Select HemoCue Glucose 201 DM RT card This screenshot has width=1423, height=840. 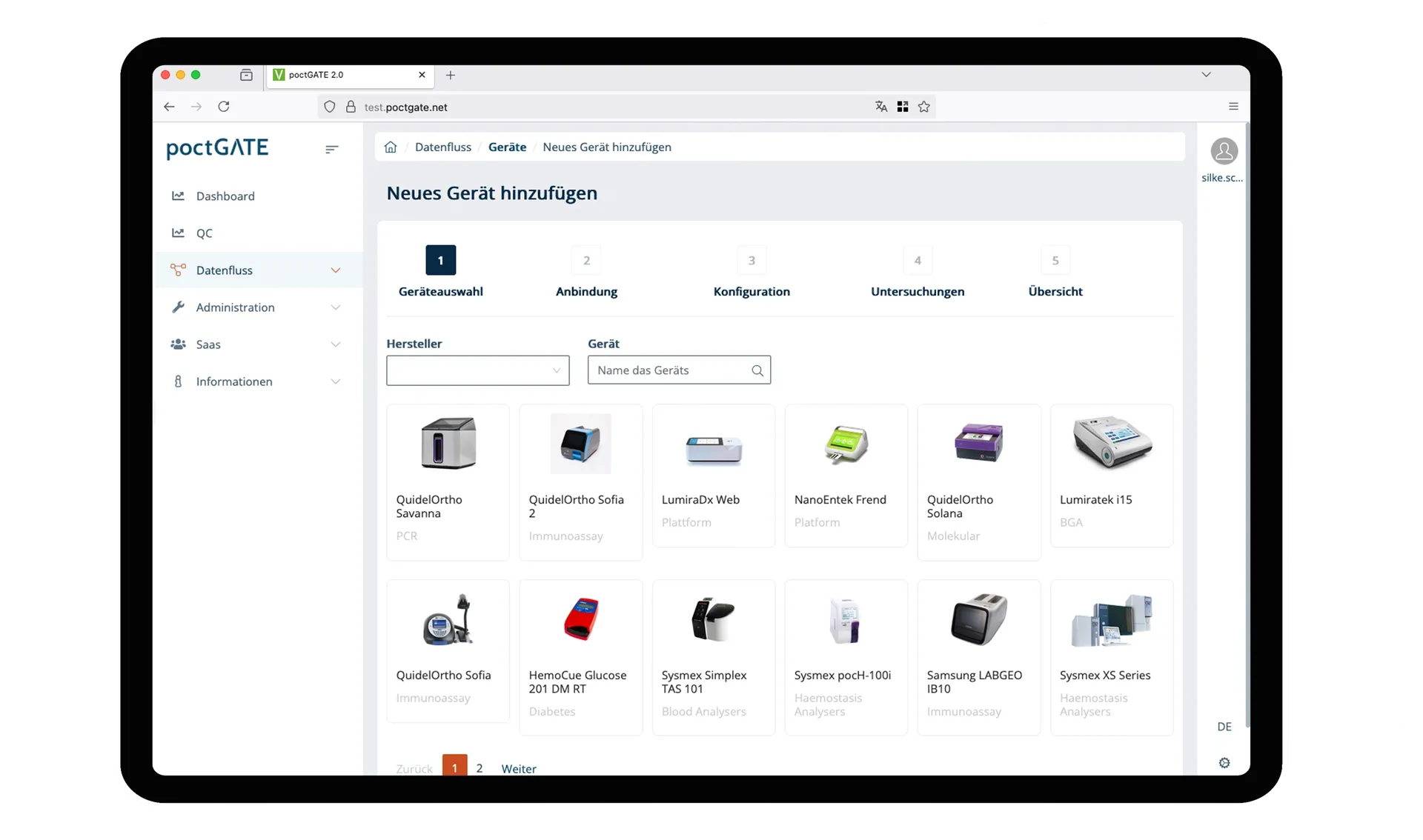(x=580, y=658)
